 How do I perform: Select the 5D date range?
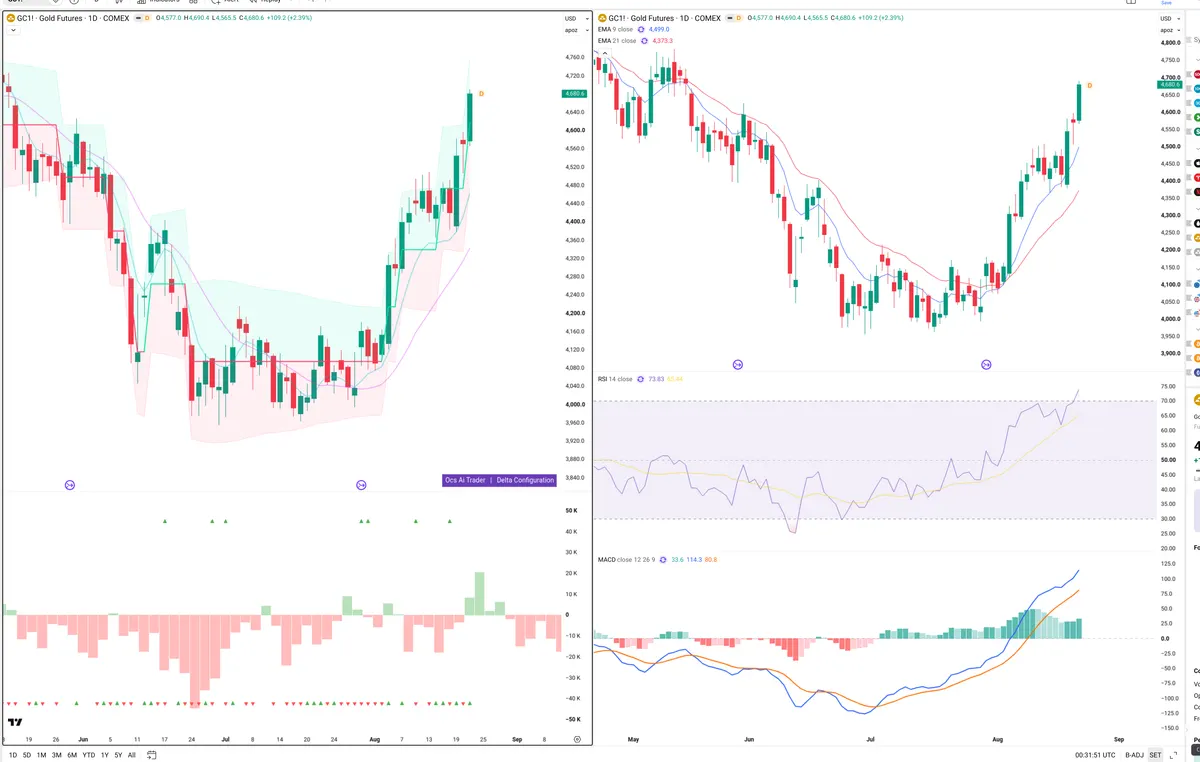(27, 755)
